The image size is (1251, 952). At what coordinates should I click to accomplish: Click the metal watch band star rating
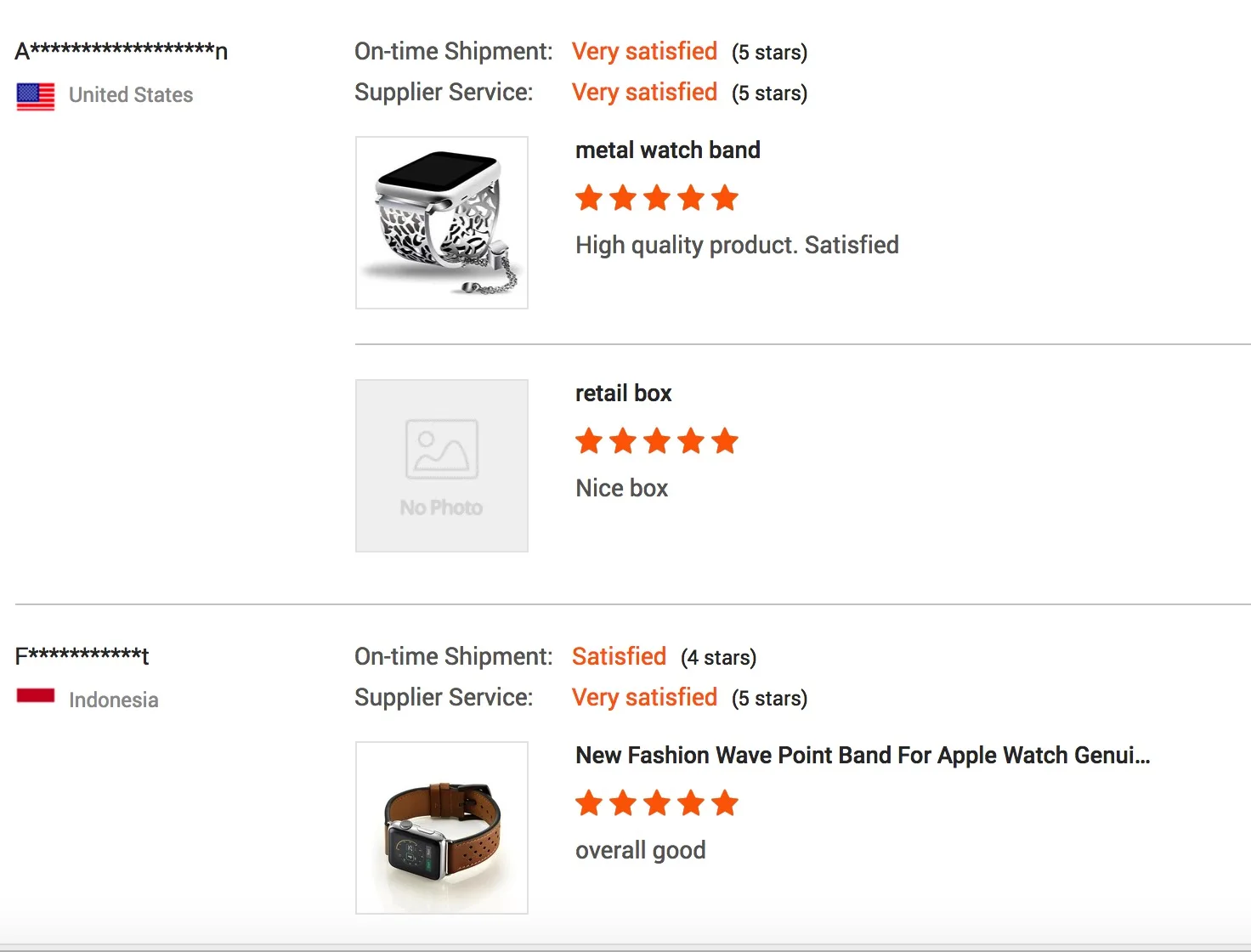(656, 198)
